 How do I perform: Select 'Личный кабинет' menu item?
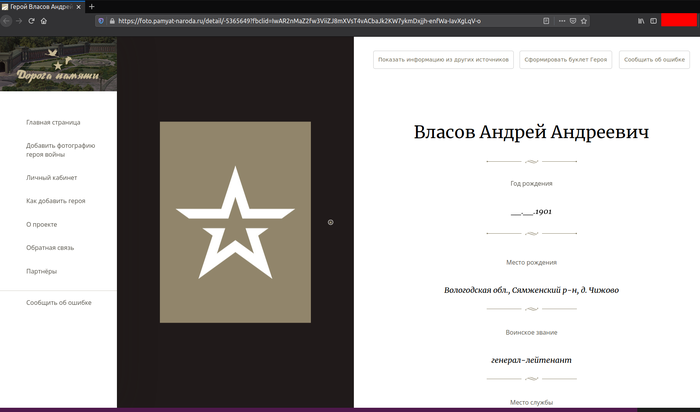[x=51, y=178]
